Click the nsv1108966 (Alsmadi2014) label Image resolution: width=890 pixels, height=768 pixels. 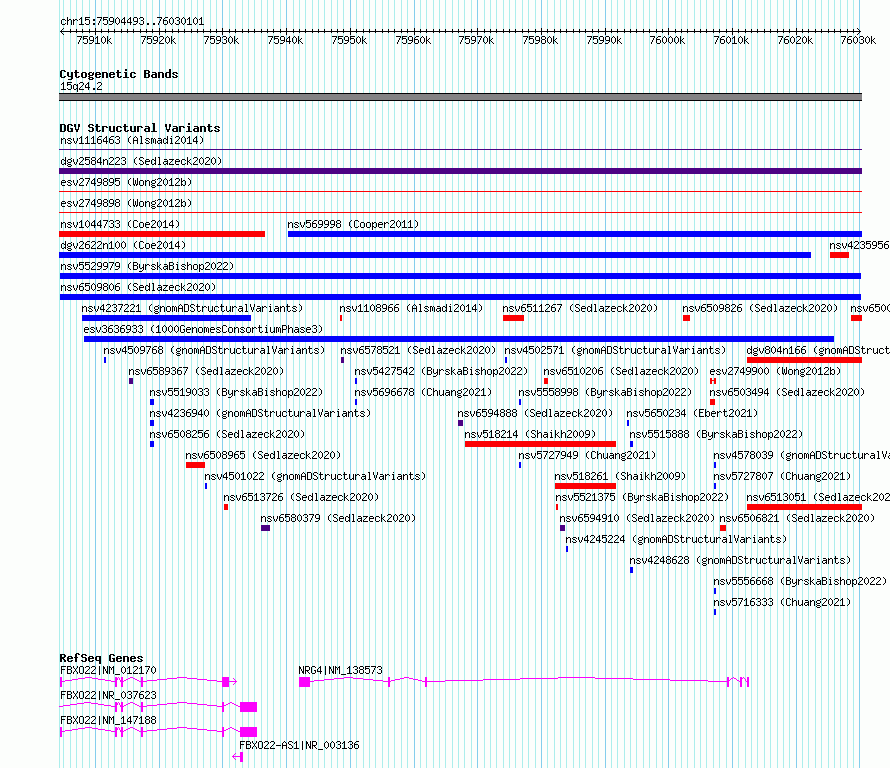point(411,308)
